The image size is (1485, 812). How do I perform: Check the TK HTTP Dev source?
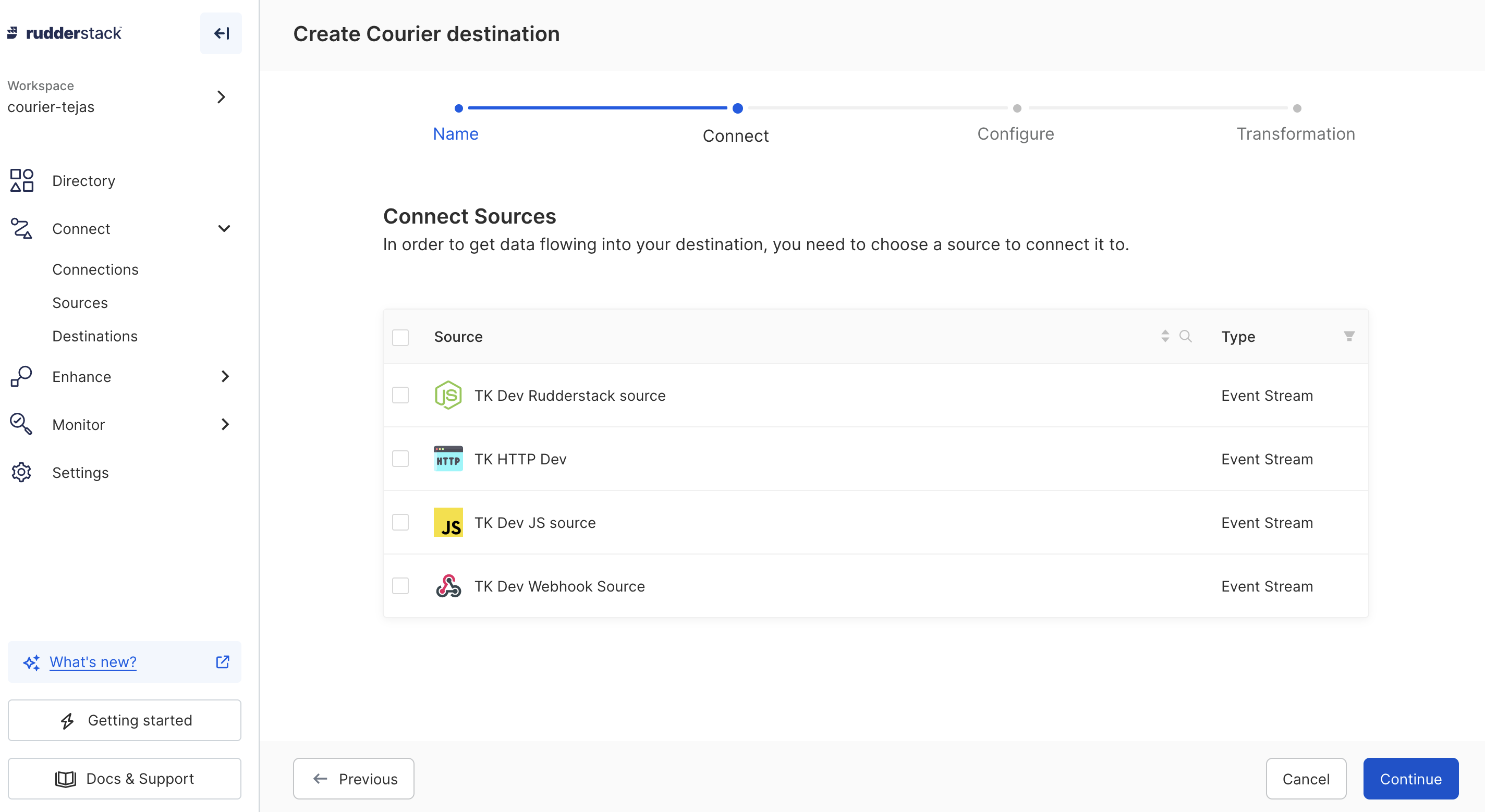(400, 459)
